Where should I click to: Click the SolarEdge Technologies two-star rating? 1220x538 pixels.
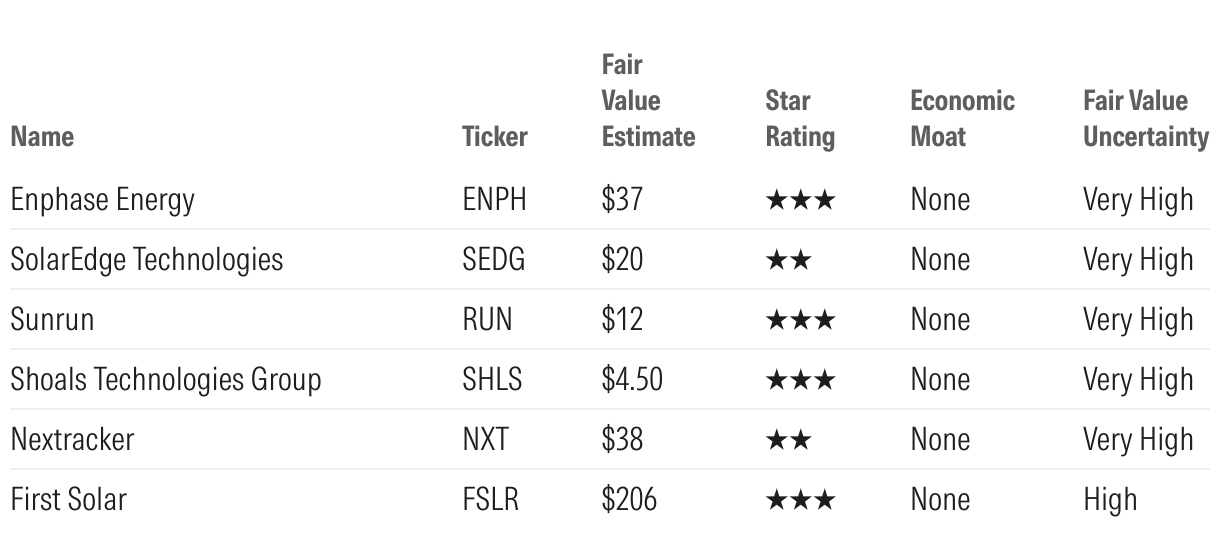(x=788, y=260)
